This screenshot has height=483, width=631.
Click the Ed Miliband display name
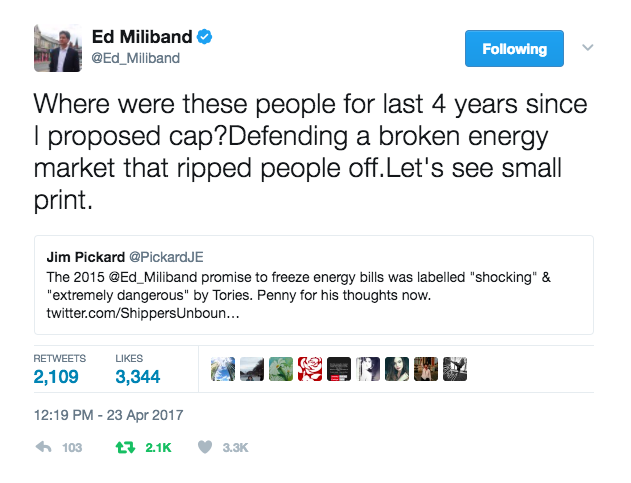click(x=142, y=37)
